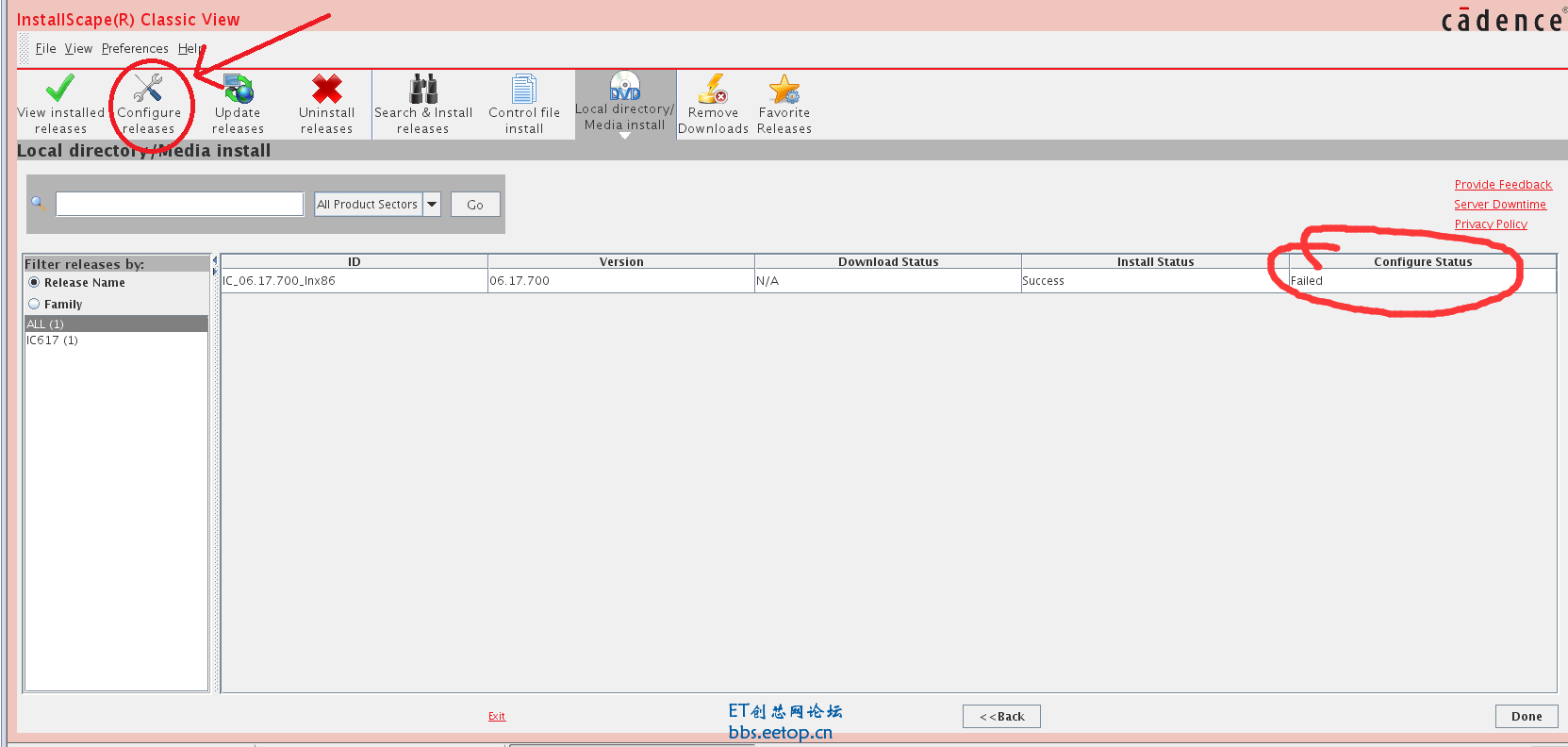The width and height of the screenshot is (1568, 747).
Task: Open Privacy Policy link
Action: pos(1491,224)
